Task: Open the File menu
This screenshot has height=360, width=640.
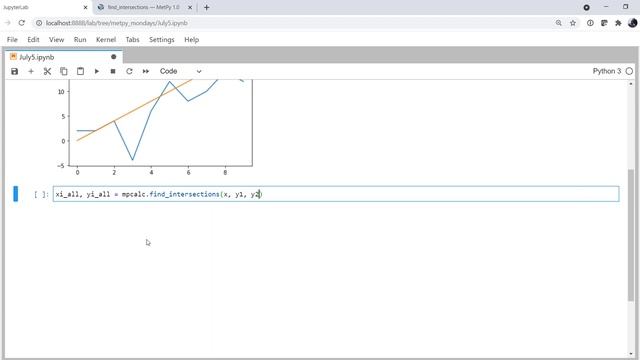Action: click(x=12, y=40)
